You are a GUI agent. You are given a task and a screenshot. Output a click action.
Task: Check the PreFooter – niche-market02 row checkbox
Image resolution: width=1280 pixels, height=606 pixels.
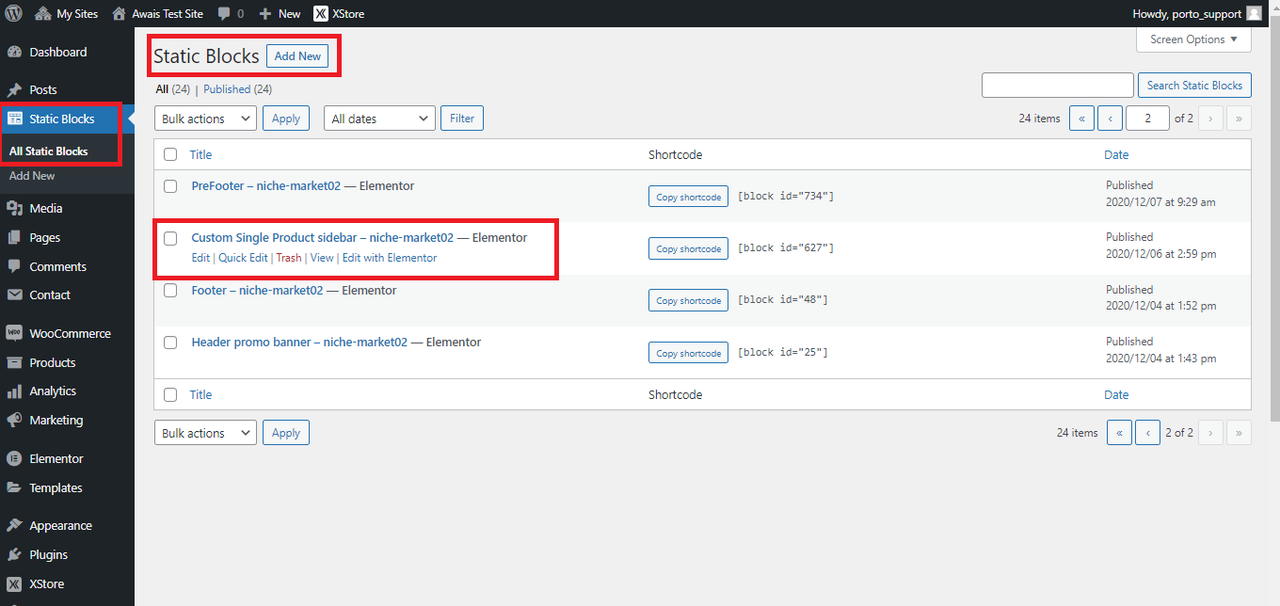pyautogui.click(x=170, y=186)
